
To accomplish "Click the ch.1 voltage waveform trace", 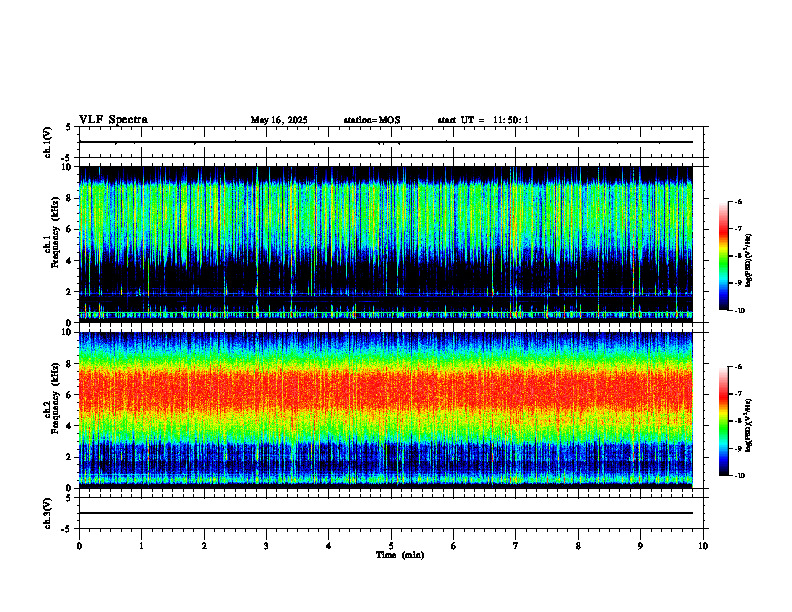I will coord(386,142).
